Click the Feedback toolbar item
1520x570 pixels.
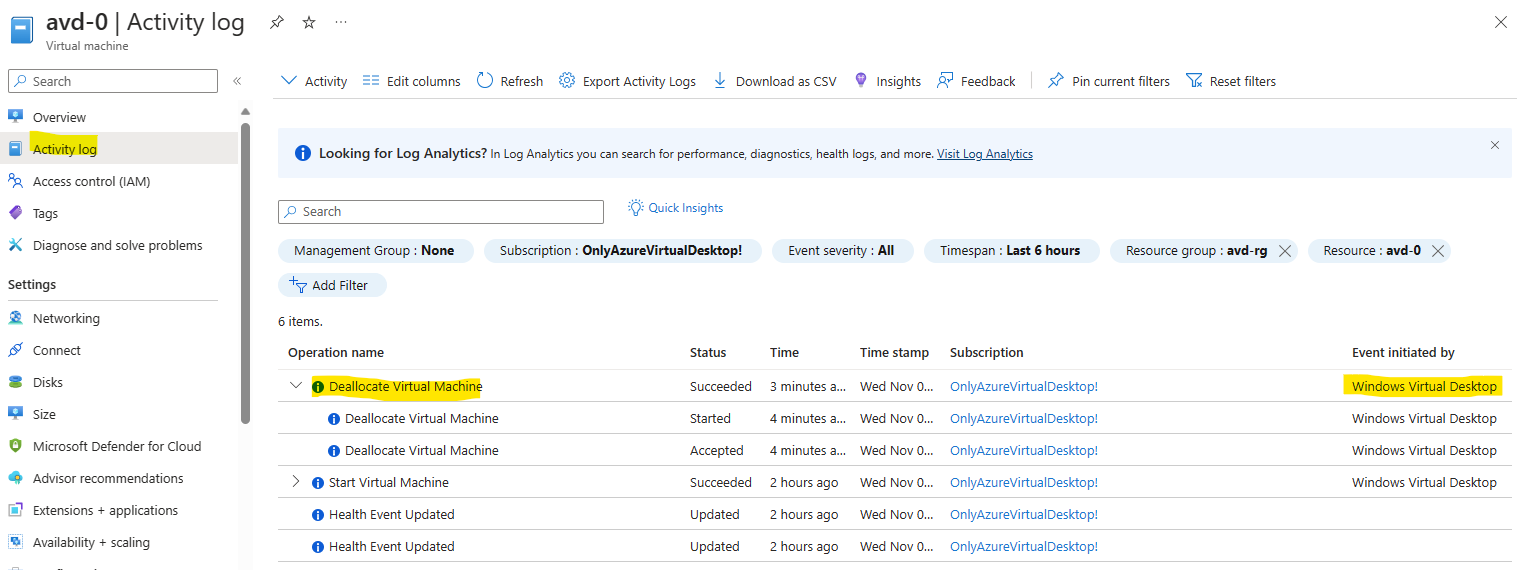pos(976,81)
